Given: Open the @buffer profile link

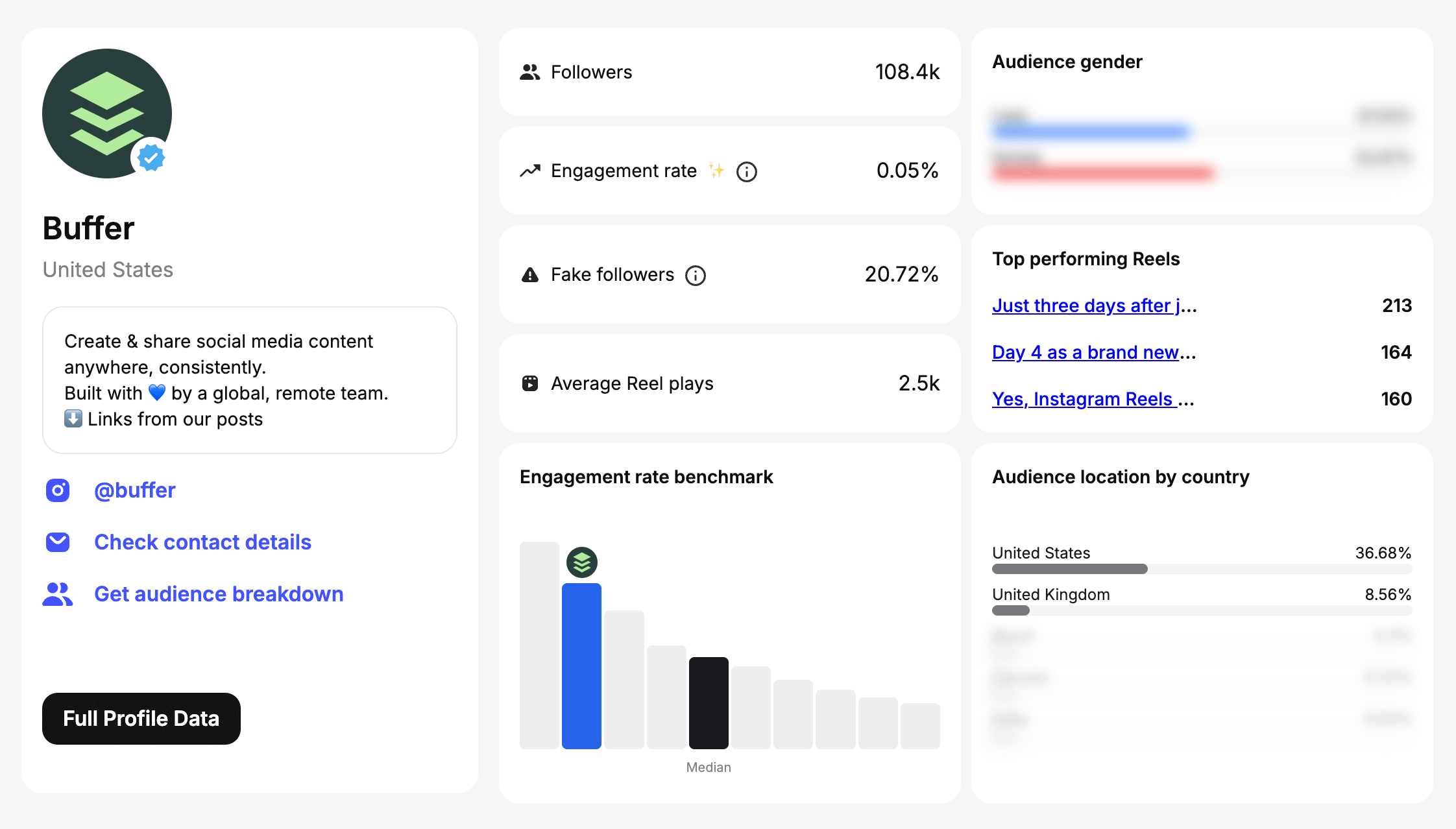Looking at the screenshot, I should (x=134, y=490).
